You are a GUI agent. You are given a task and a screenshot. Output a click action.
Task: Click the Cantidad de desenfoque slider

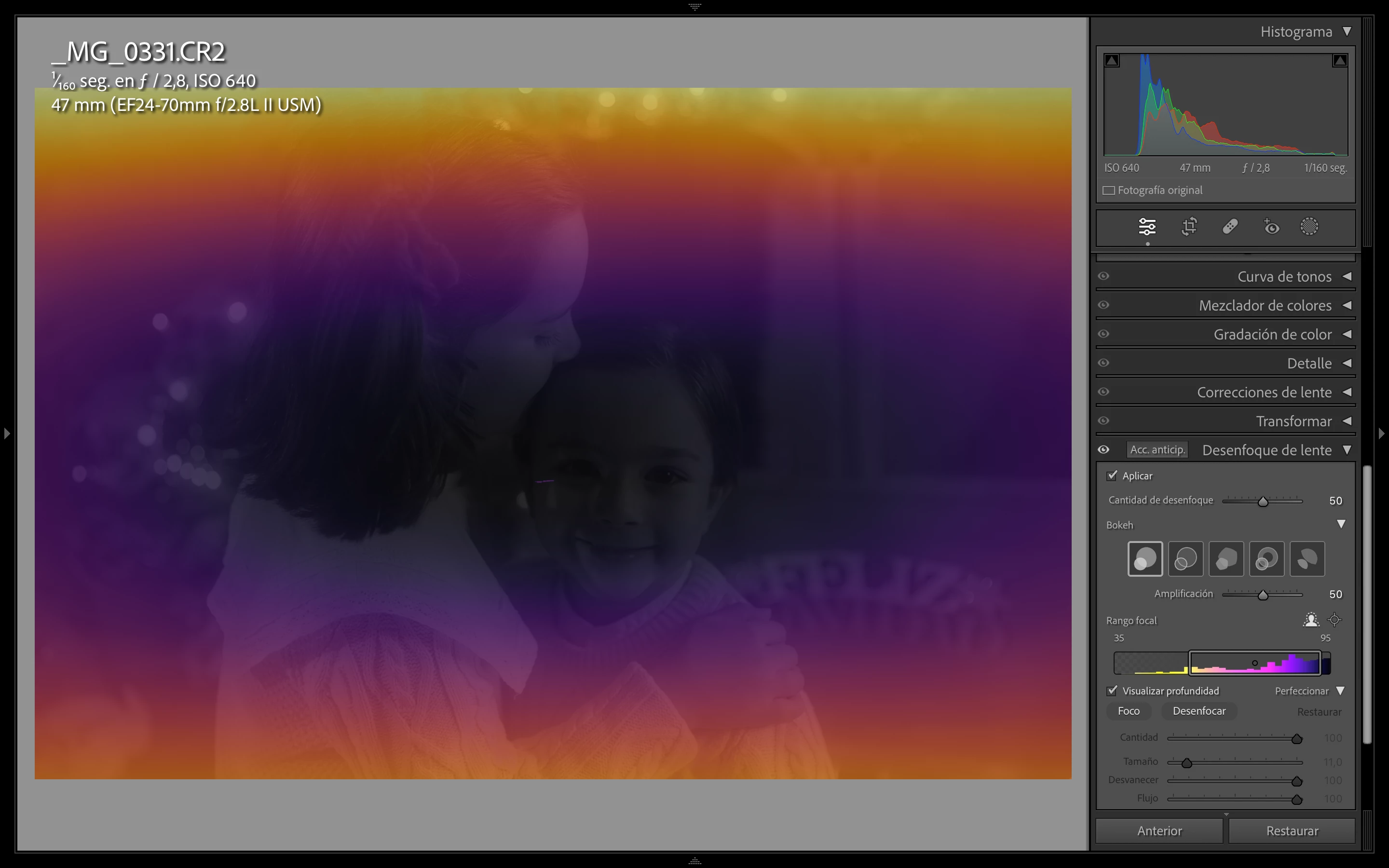coord(1262,502)
